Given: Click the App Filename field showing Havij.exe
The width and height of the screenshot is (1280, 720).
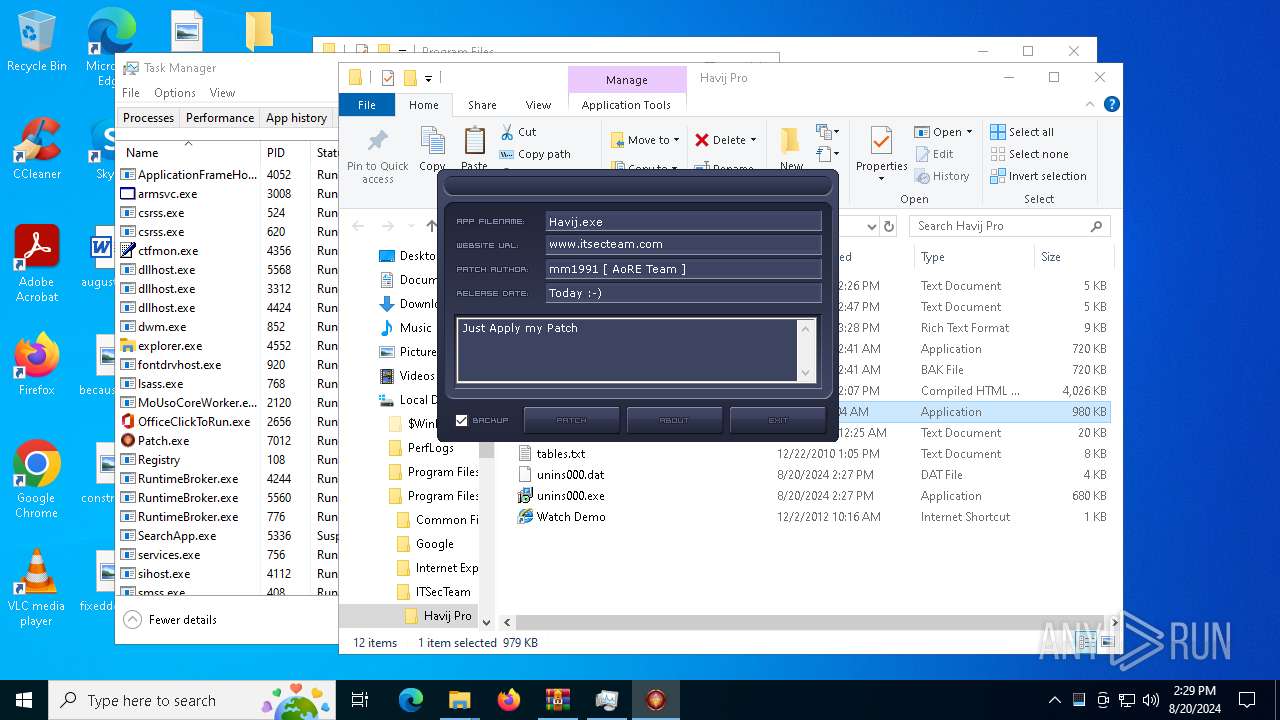Looking at the screenshot, I should [x=683, y=221].
